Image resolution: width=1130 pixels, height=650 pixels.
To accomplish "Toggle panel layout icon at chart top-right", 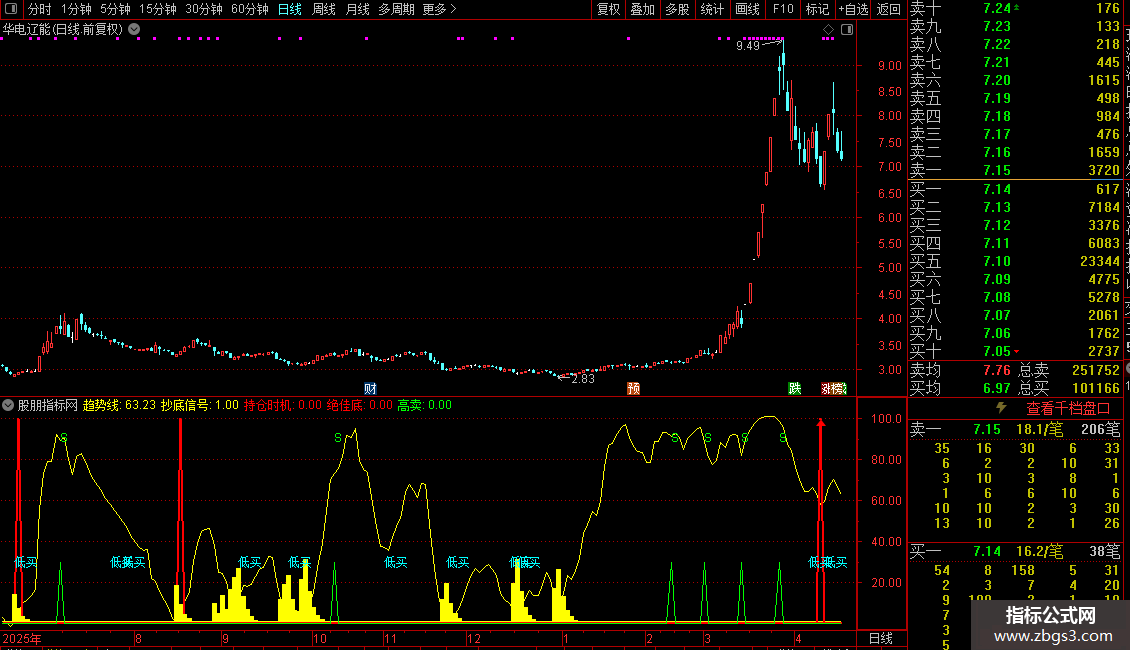I will tap(846, 30).
